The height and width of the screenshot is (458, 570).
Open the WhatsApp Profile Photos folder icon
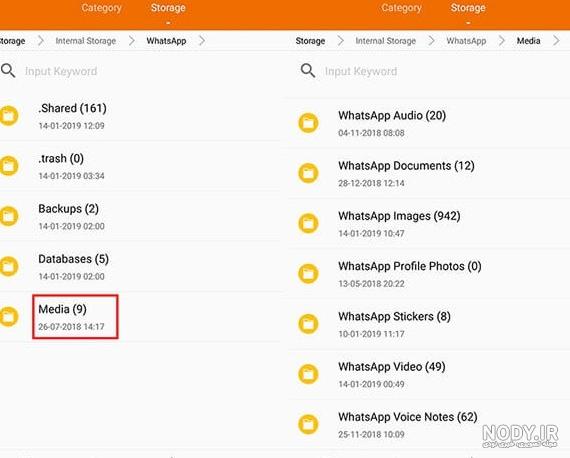coord(308,273)
